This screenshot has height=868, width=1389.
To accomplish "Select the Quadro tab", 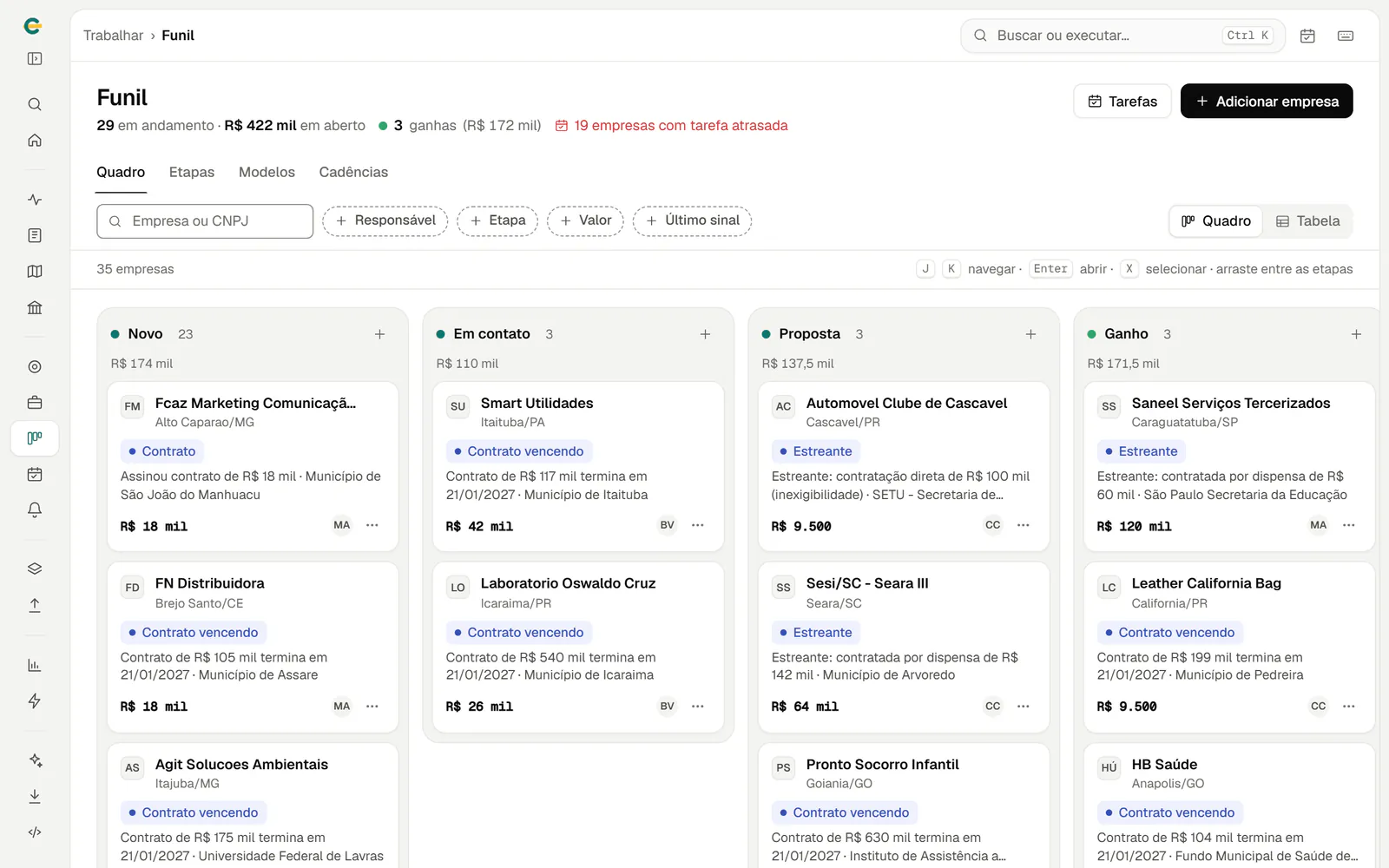I will [x=121, y=172].
